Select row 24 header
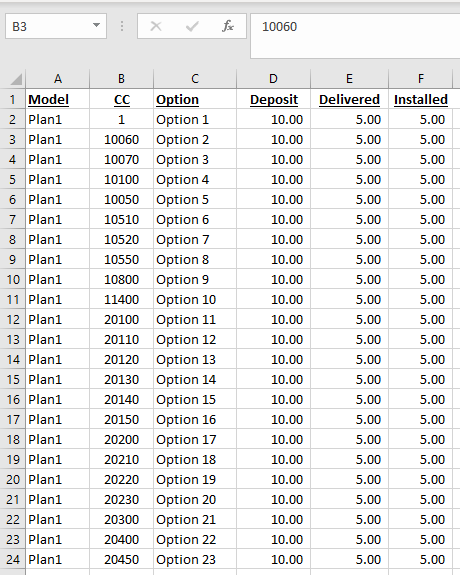This screenshot has width=460, height=575. 12,559
